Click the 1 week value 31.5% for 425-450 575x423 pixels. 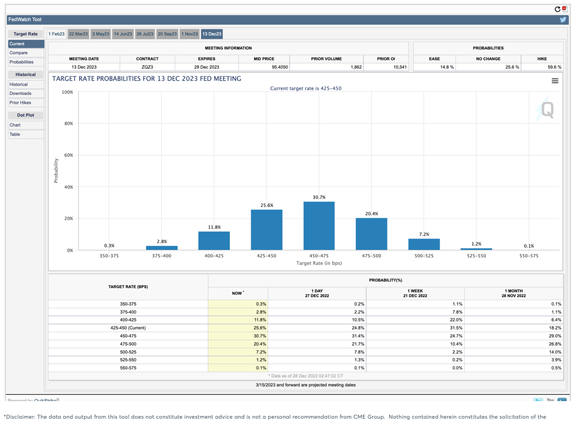456,328
